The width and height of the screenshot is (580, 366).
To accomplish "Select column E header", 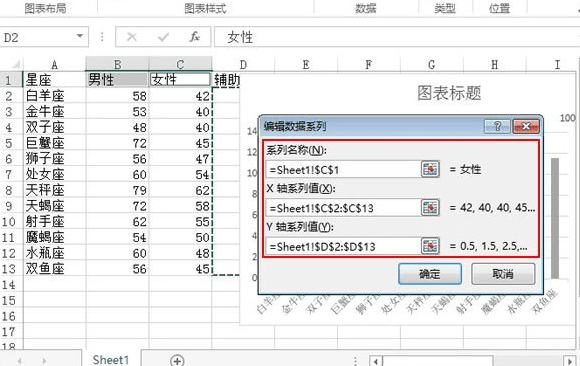I will tap(306, 64).
